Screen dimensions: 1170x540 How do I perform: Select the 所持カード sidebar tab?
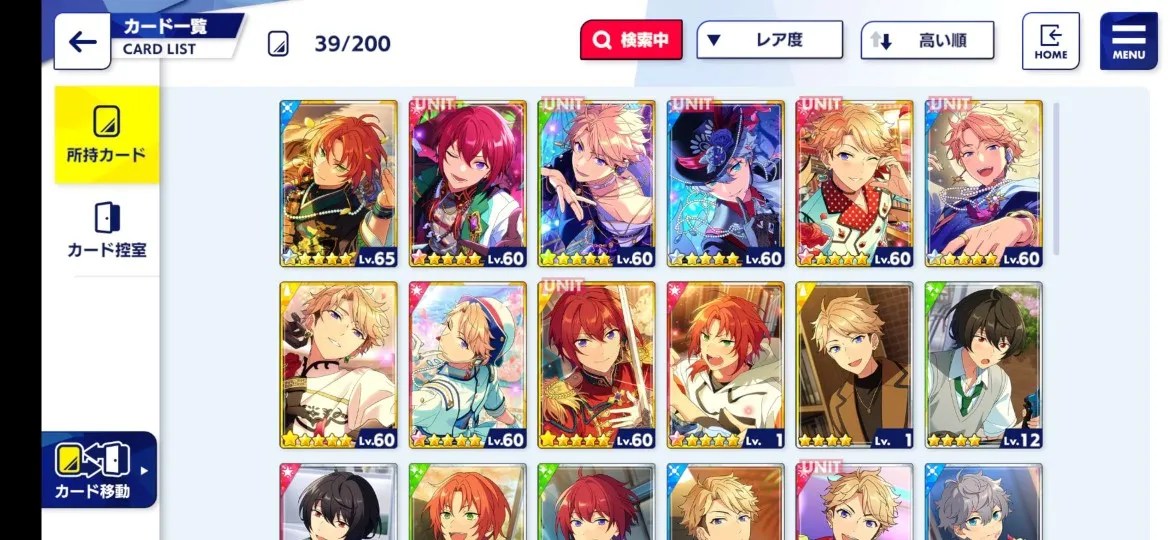tap(107, 135)
